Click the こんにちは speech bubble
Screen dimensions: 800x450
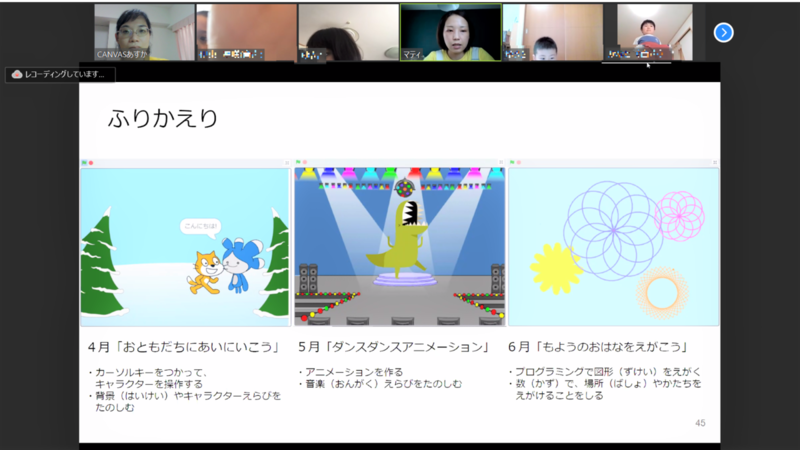(200, 226)
